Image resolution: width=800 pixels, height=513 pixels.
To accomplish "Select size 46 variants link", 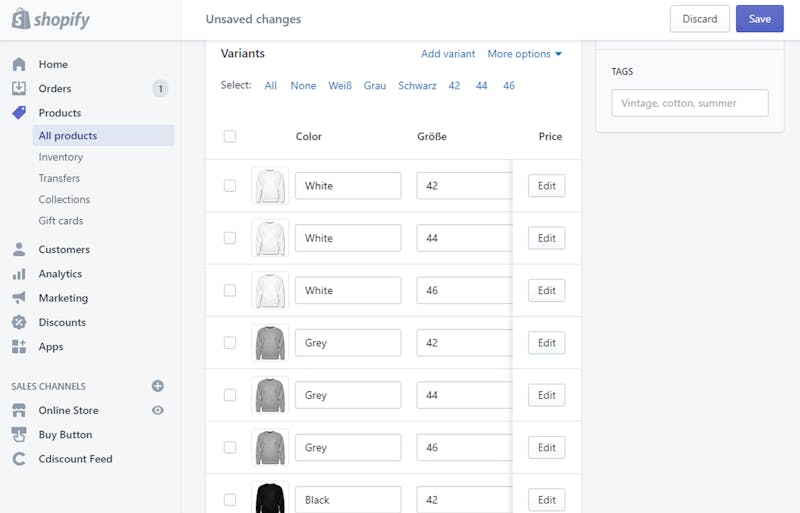I will pos(509,86).
